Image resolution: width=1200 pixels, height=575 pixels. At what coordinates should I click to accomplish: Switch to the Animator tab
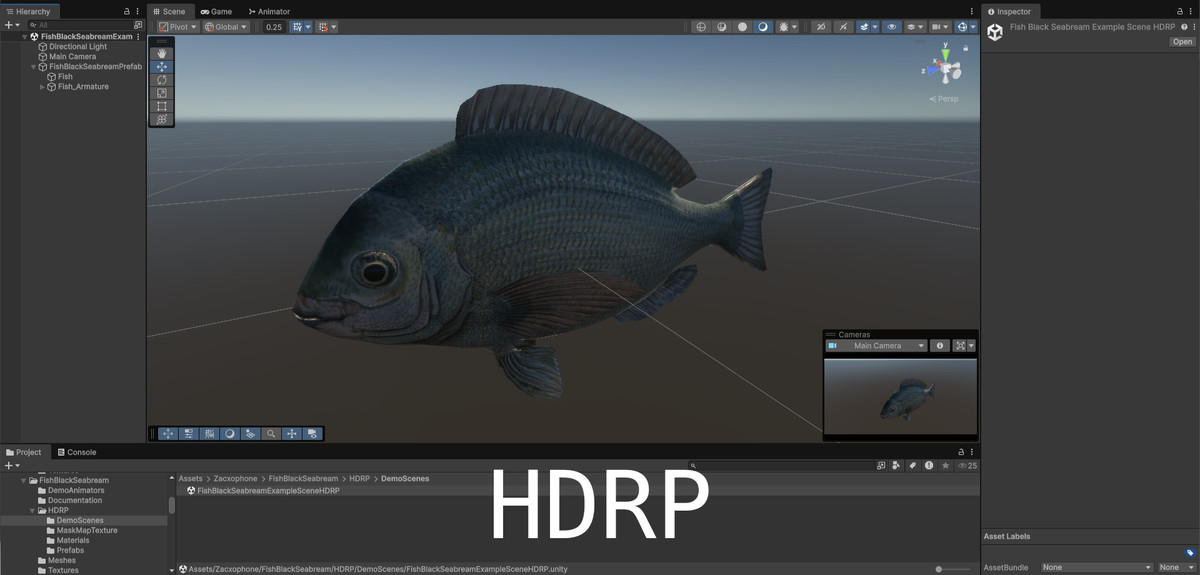[269, 11]
